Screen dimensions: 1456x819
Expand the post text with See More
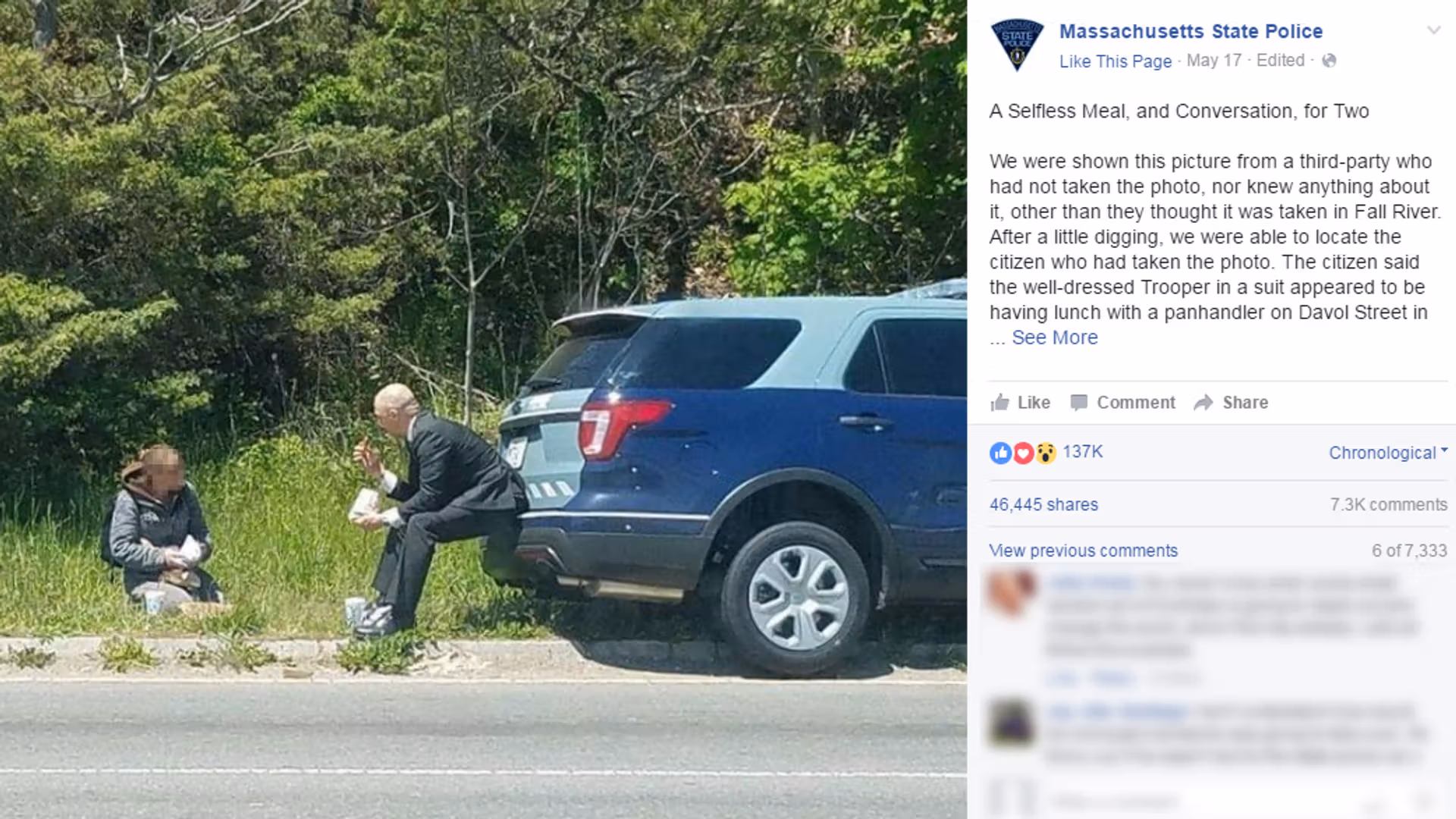click(x=1055, y=337)
